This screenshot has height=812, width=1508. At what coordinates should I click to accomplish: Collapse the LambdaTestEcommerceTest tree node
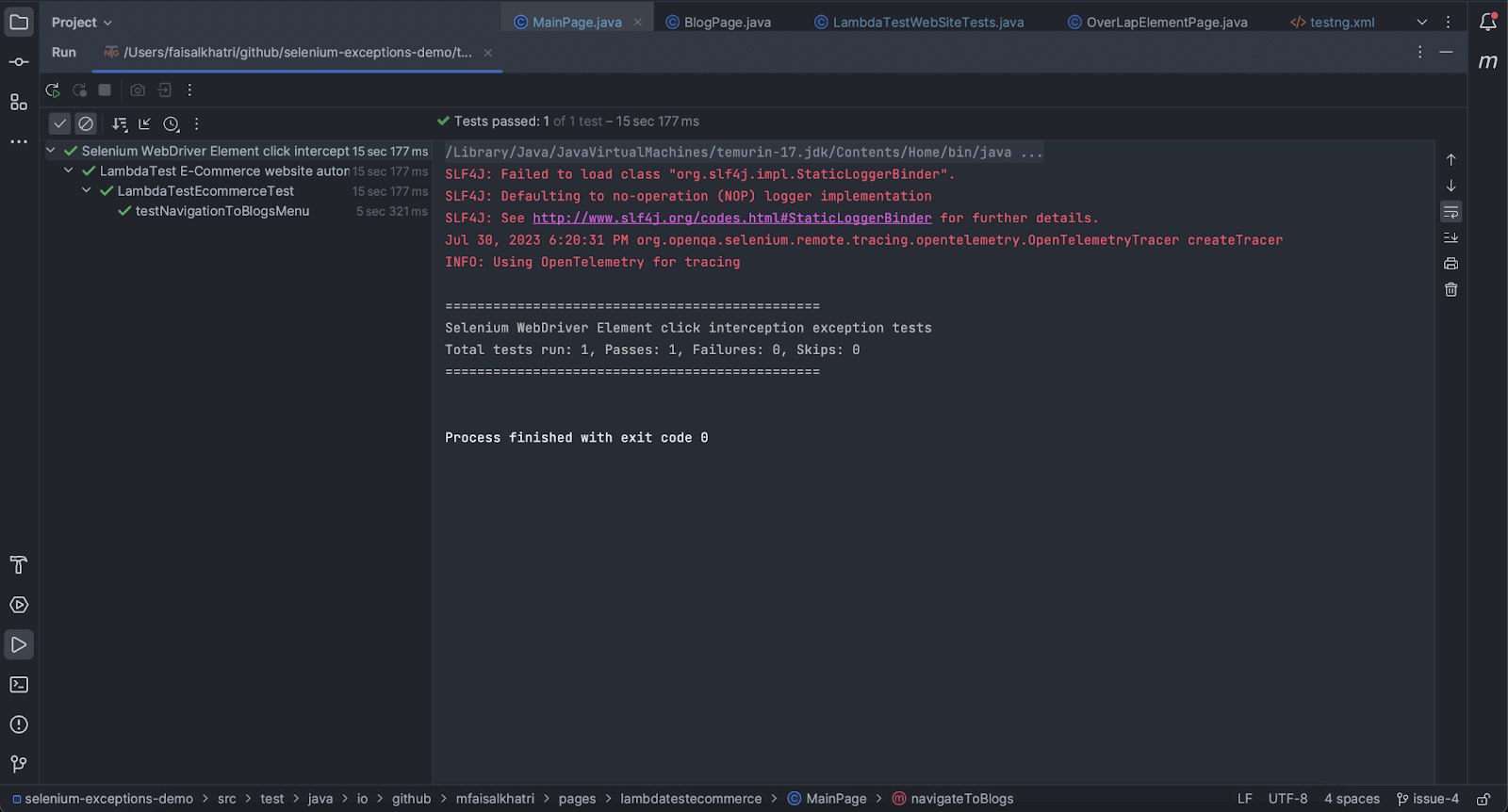point(87,190)
